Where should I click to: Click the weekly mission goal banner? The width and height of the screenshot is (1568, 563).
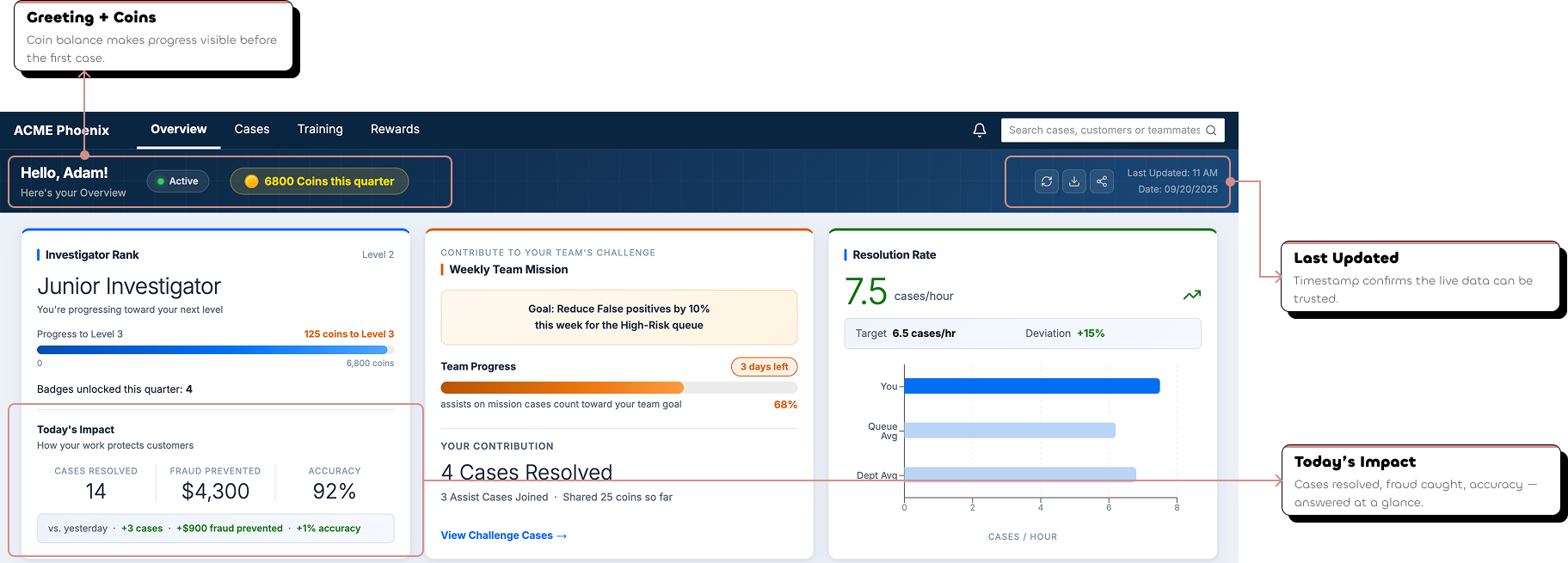[619, 317]
